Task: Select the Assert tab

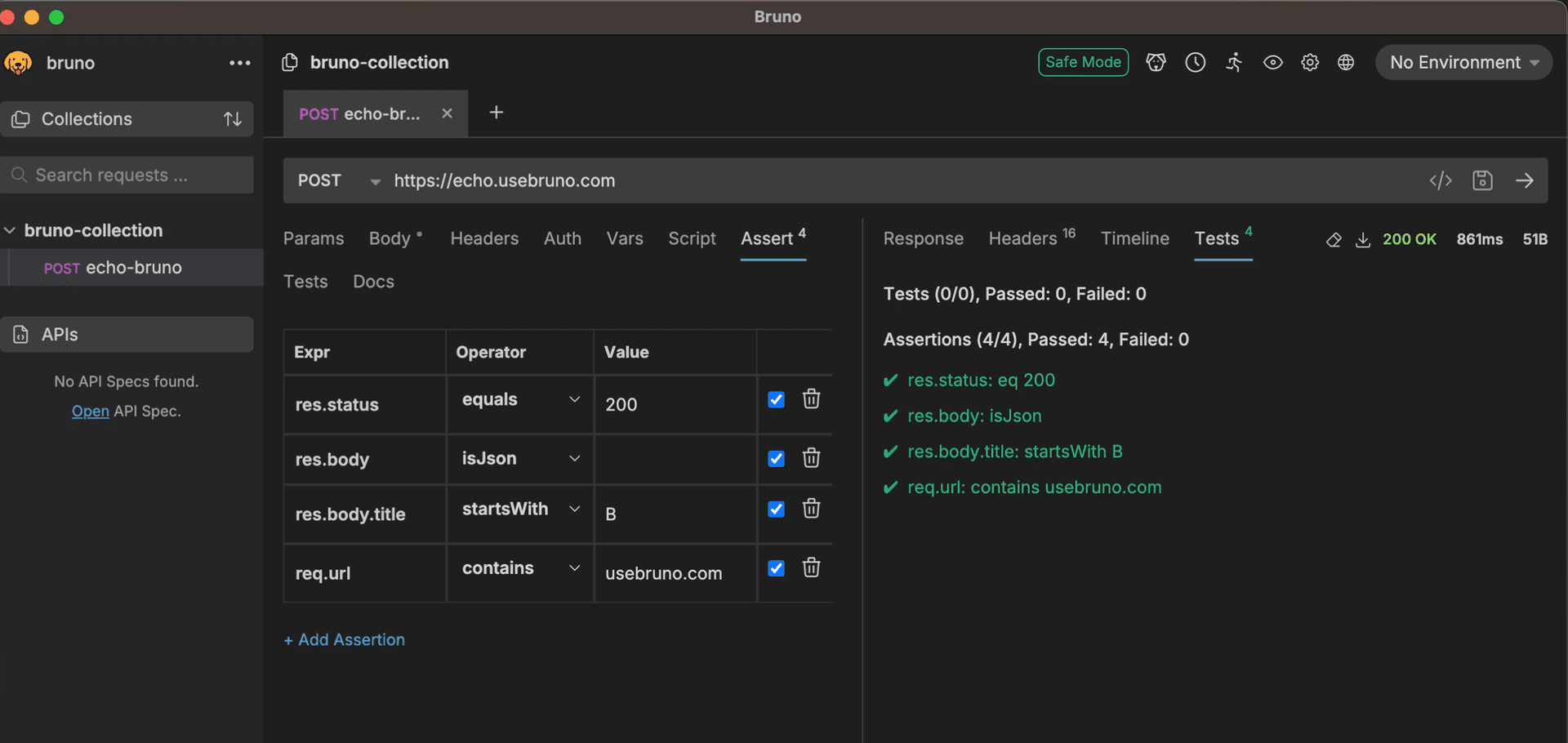Action: 773,238
